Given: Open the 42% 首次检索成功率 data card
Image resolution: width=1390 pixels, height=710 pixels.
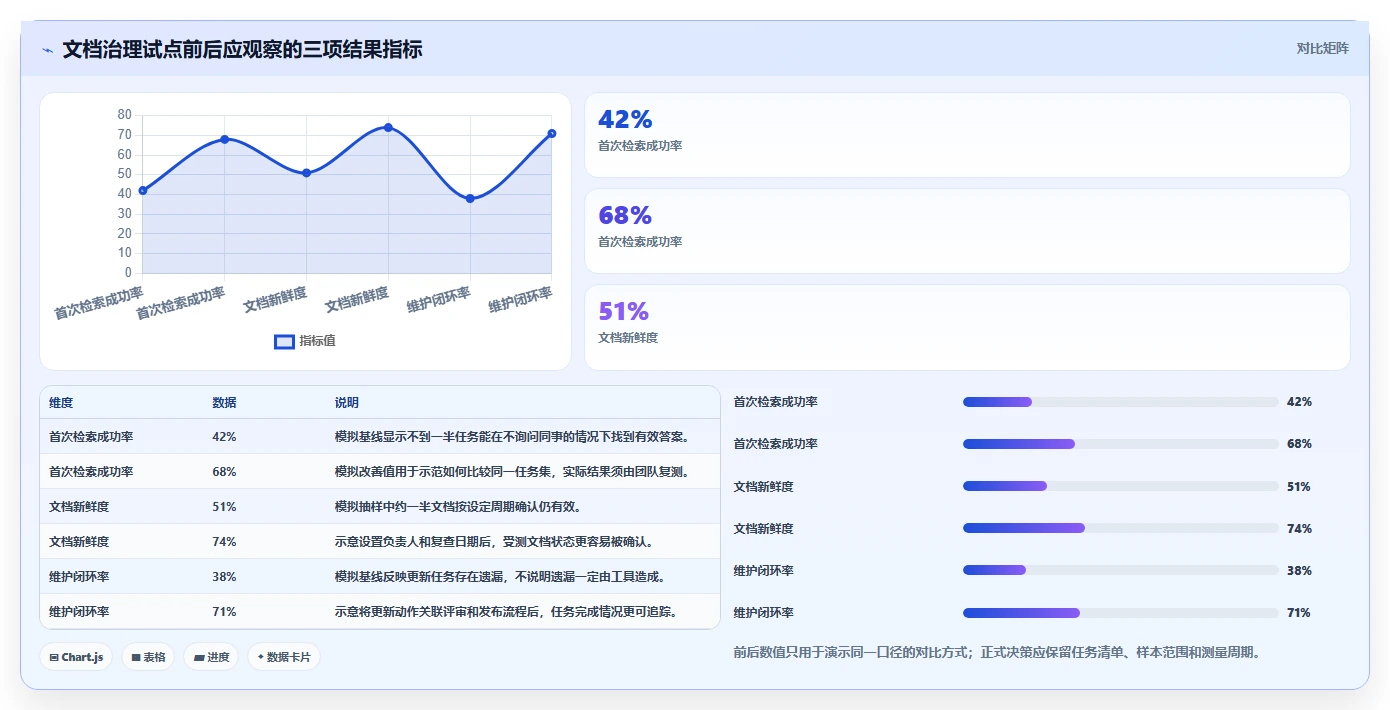Looking at the screenshot, I should (967, 135).
